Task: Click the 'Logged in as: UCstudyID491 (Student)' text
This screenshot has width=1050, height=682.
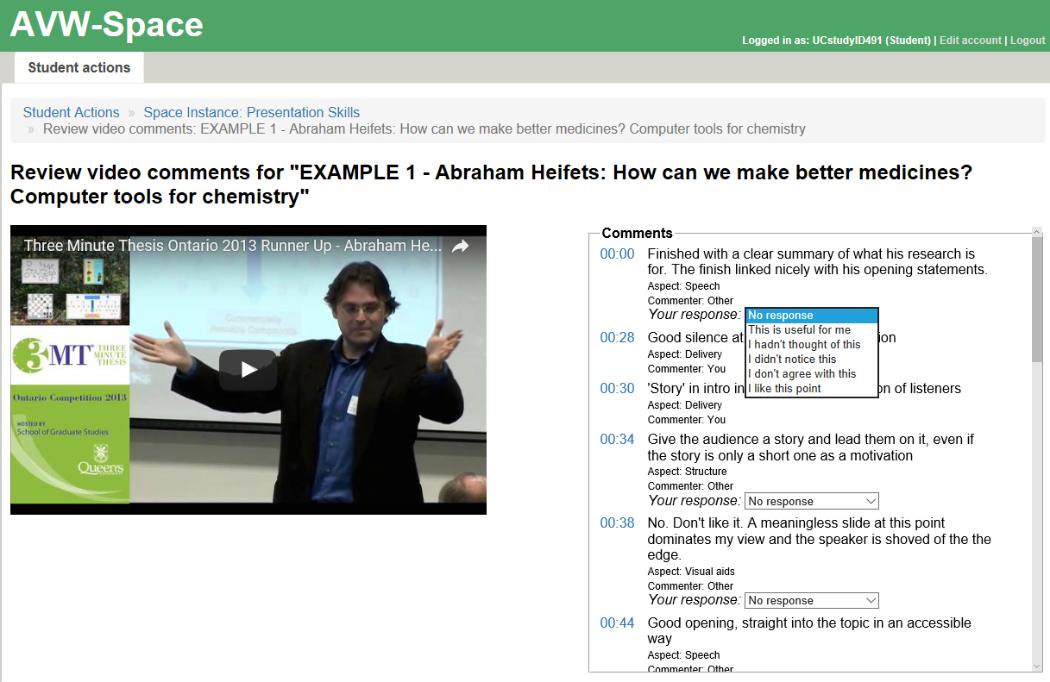Action: (836, 40)
